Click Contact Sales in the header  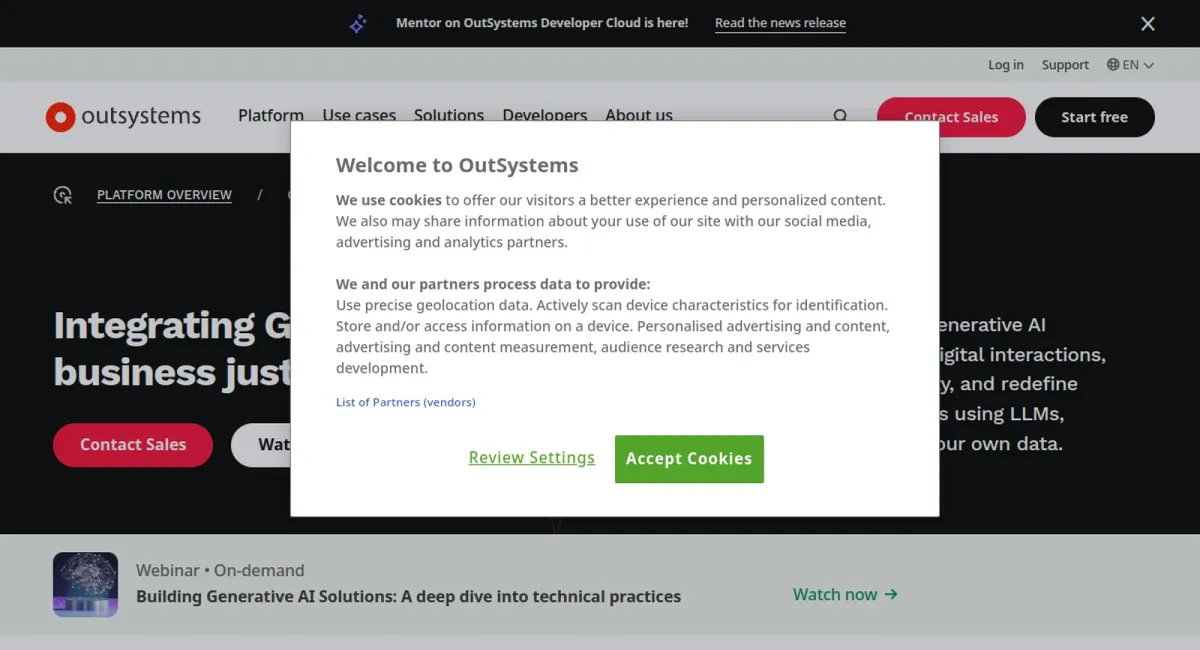click(x=951, y=117)
